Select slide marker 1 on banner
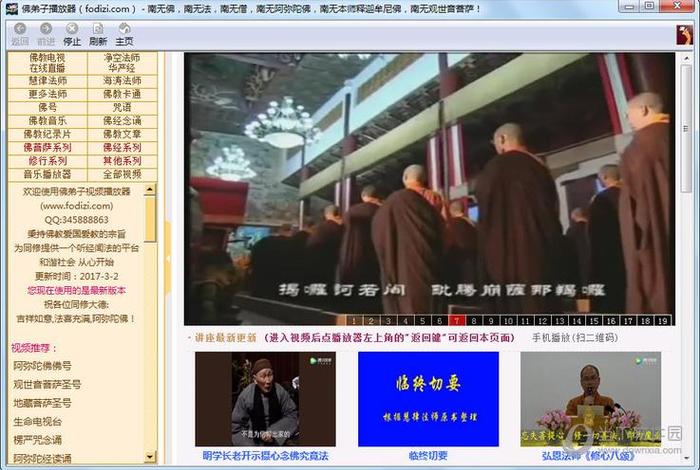700x470 pixels. coord(354,320)
